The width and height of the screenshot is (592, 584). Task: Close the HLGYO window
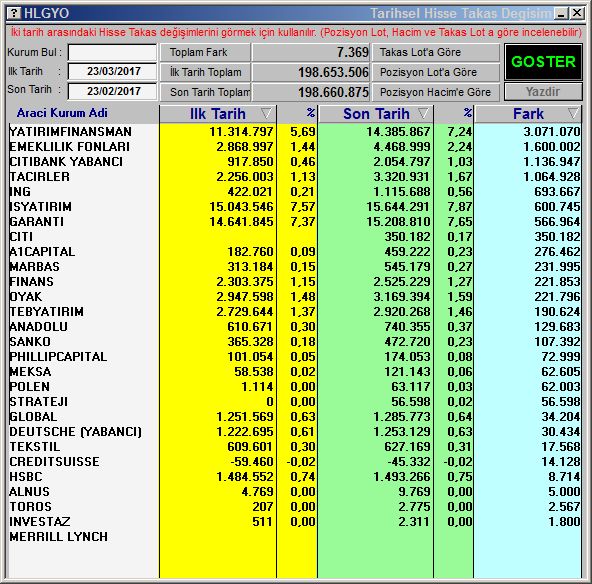[577, 14]
